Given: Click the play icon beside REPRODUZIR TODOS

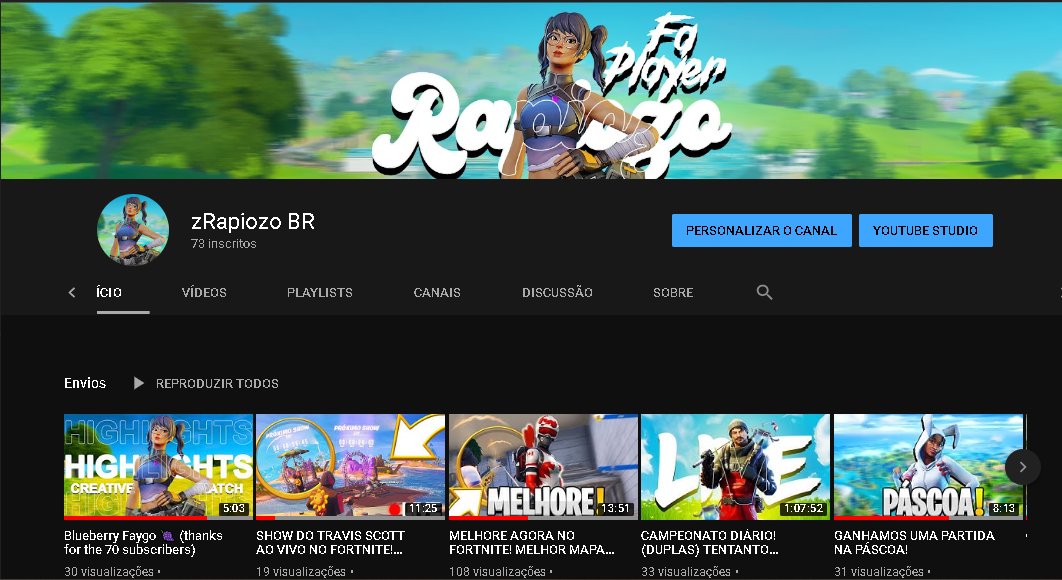Looking at the screenshot, I should [137, 383].
